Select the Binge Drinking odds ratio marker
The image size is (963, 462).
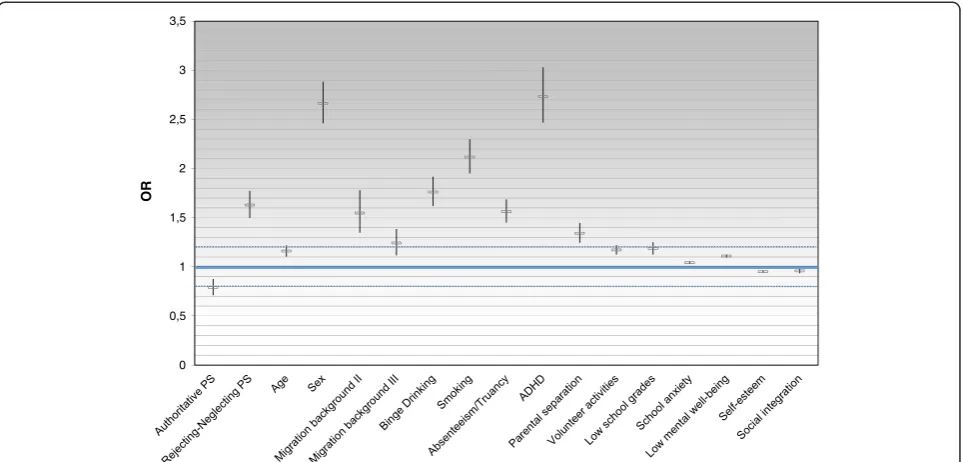[433, 192]
